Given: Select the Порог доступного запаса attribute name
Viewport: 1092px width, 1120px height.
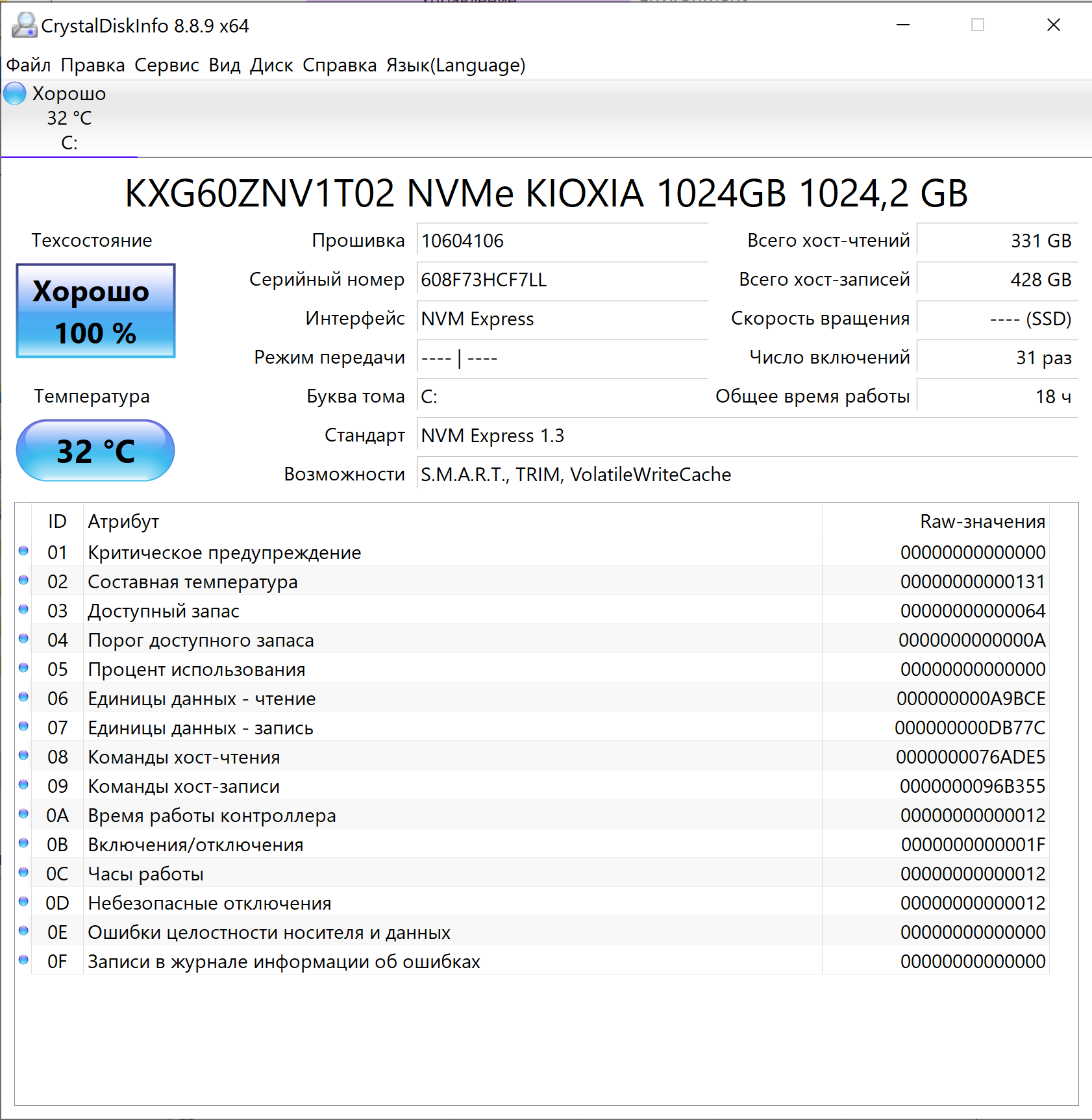Looking at the screenshot, I should 201,640.
